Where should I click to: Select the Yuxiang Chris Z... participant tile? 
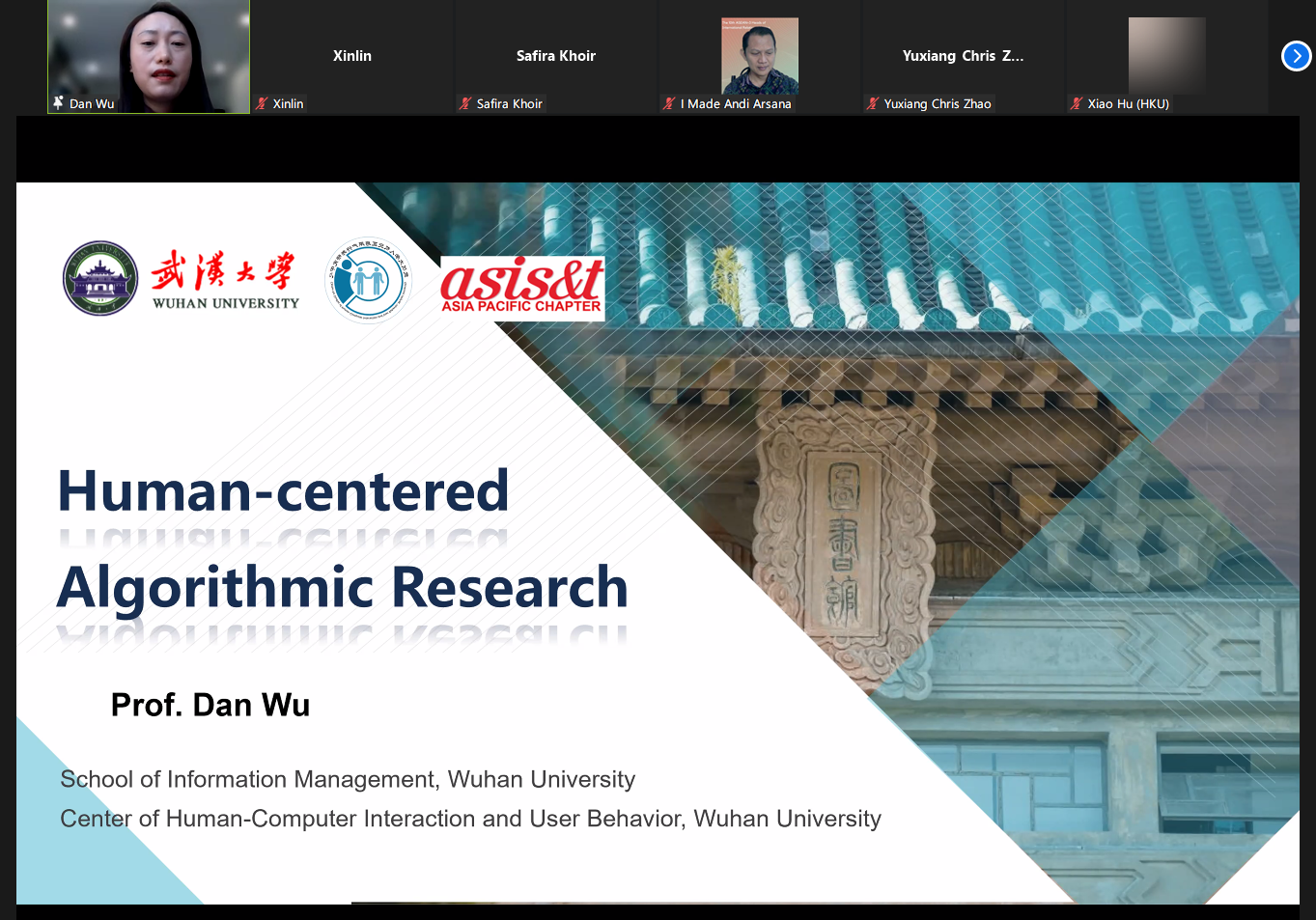[x=963, y=56]
